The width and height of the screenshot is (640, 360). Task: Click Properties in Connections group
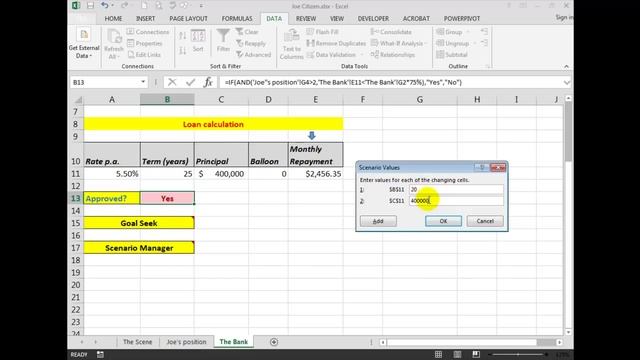click(145, 43)
